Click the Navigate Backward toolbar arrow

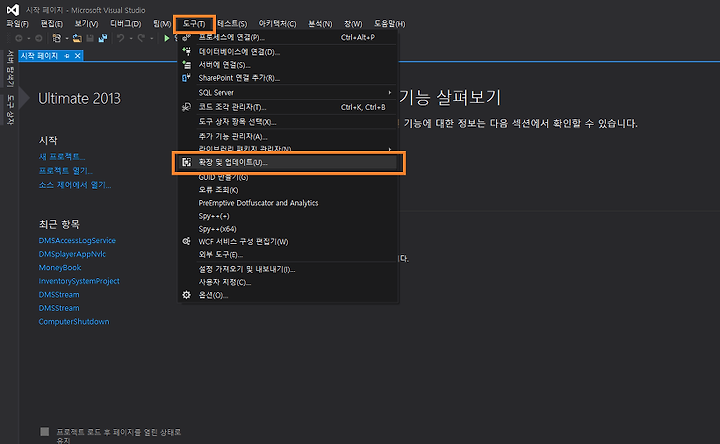click(x=19, y=39)
